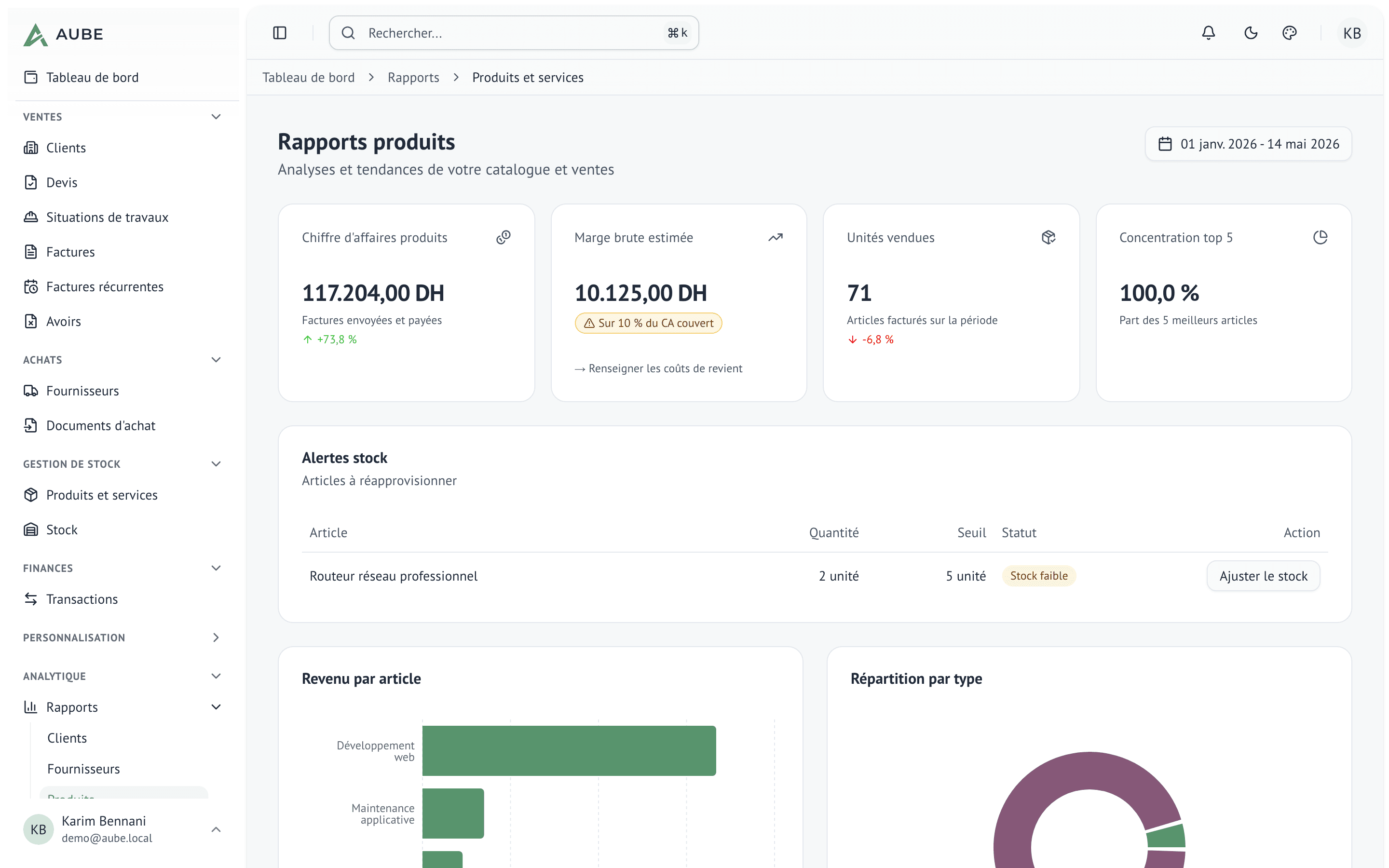Click Renseigner les coûts de revient link
The height and width of the screenshot is (868, 1389).
(x=658, y=368)
